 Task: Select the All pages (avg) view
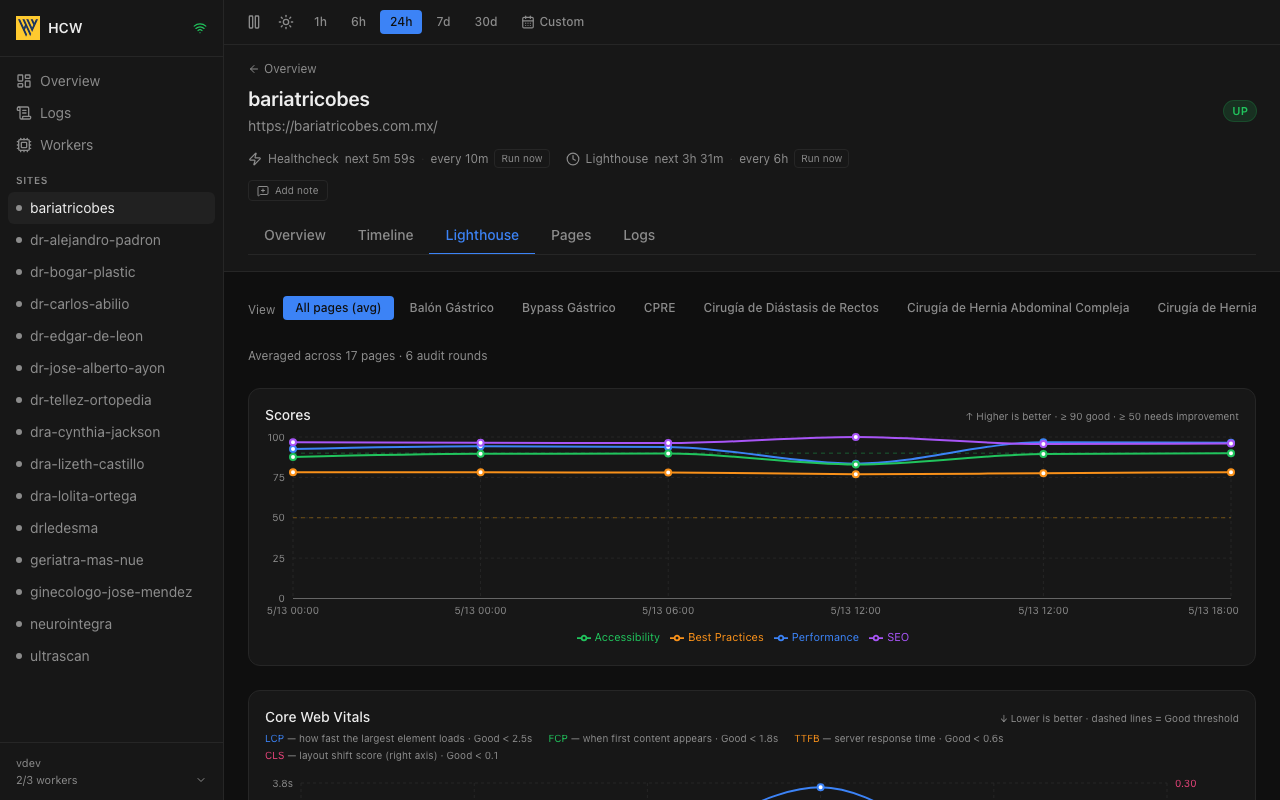tap(338, 308)
